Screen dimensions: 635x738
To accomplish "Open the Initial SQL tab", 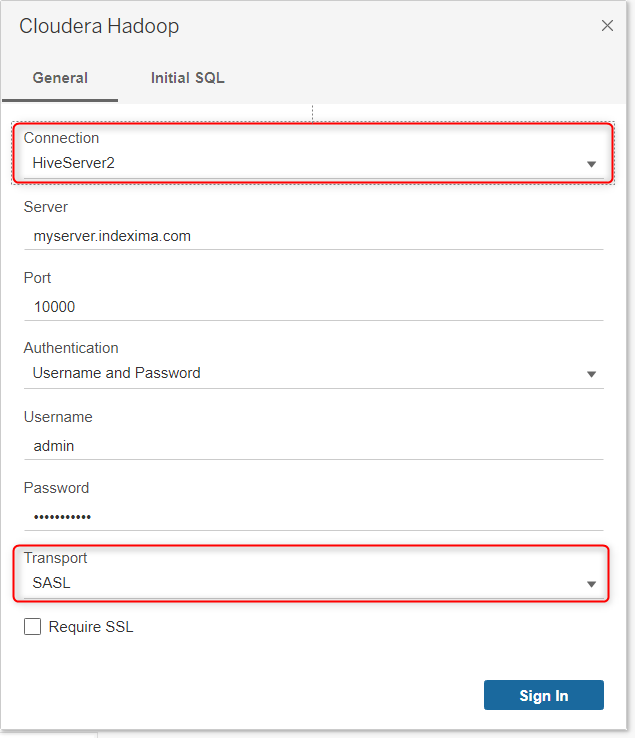I will tap(187, 78).
